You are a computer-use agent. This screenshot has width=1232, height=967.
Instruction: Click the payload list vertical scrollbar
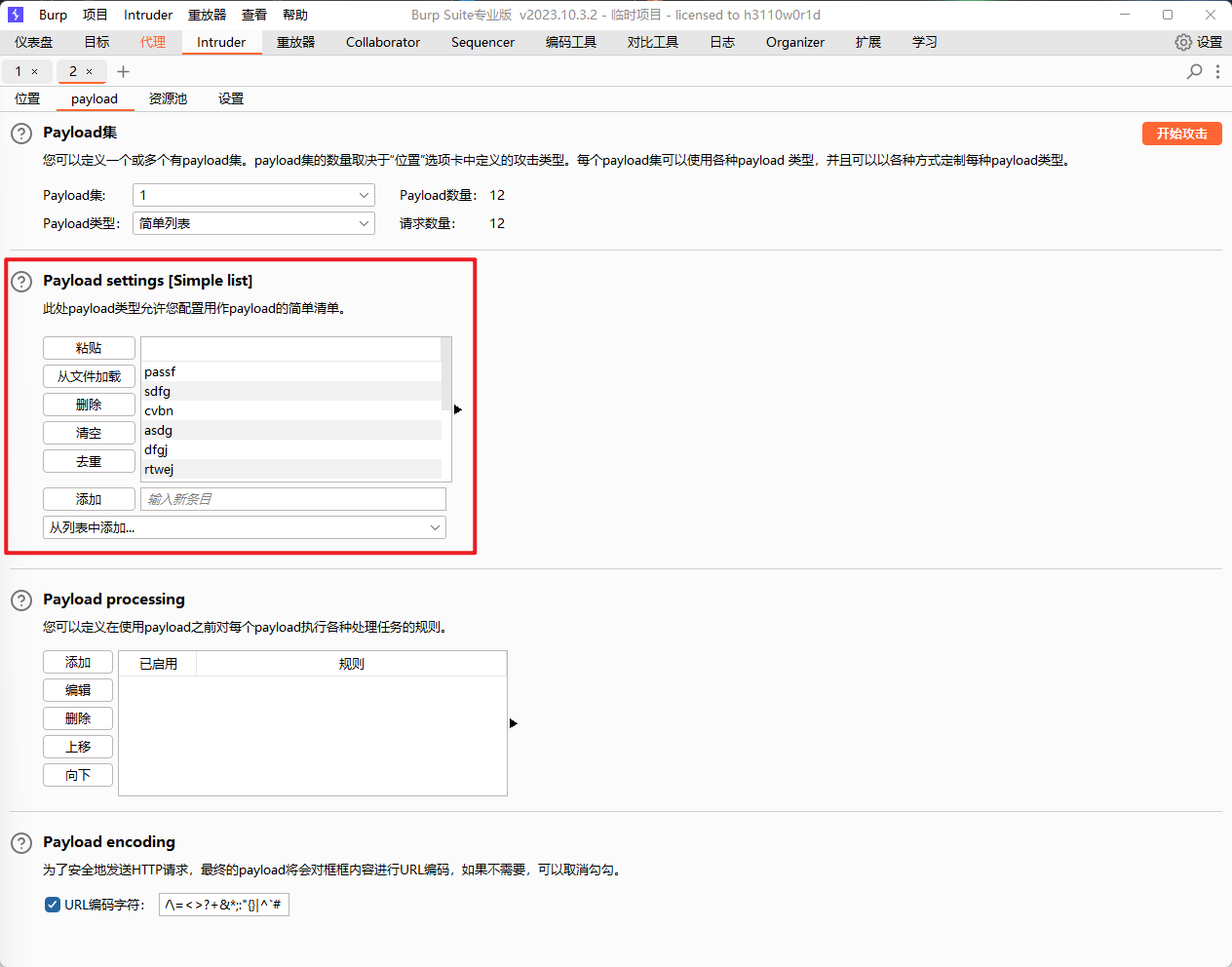point(446,374)
